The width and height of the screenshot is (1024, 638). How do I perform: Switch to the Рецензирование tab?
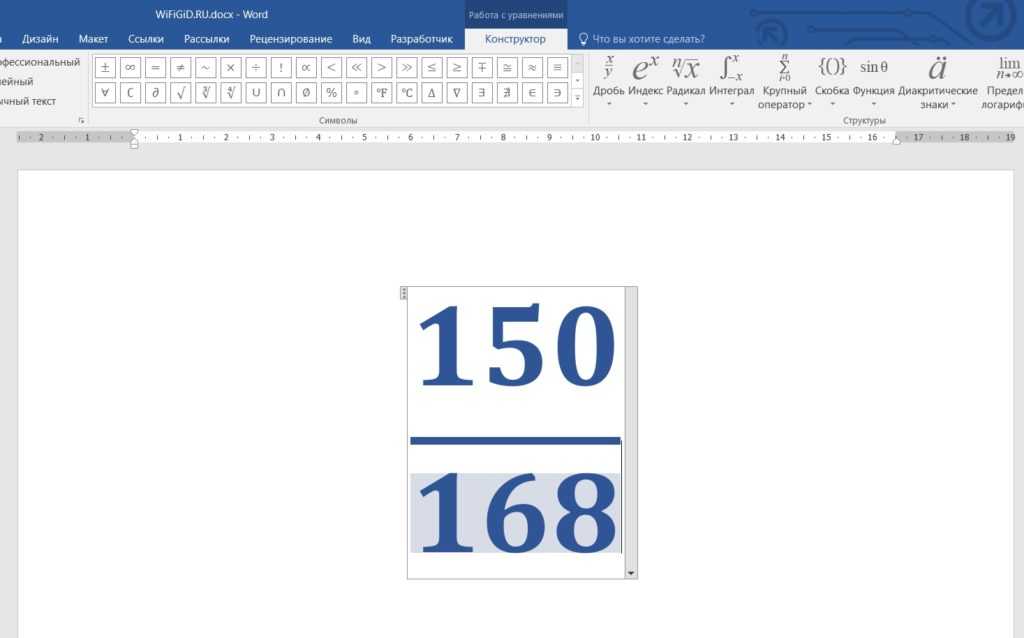(291, 39)
